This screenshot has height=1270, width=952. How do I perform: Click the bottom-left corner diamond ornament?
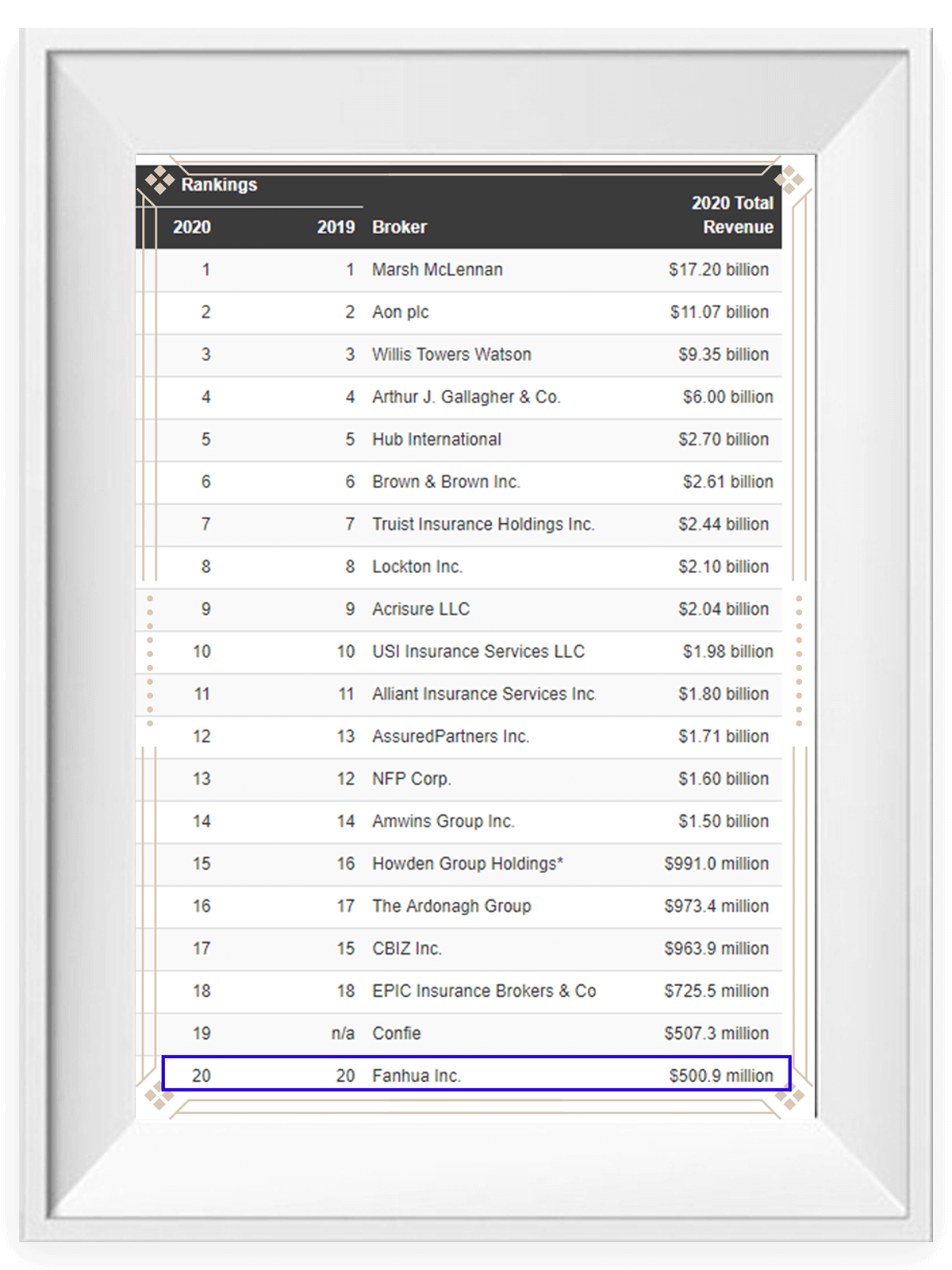coord(159,1099)
